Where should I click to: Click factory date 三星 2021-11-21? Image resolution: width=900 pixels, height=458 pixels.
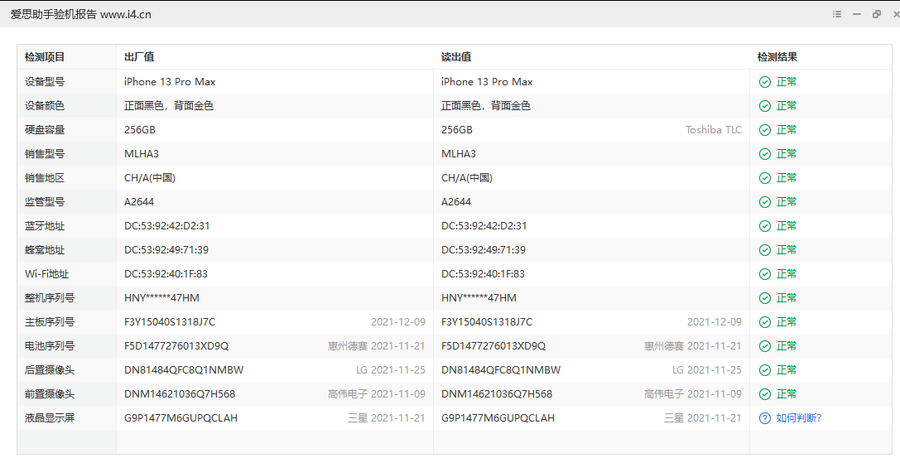(x=386, y=418)
